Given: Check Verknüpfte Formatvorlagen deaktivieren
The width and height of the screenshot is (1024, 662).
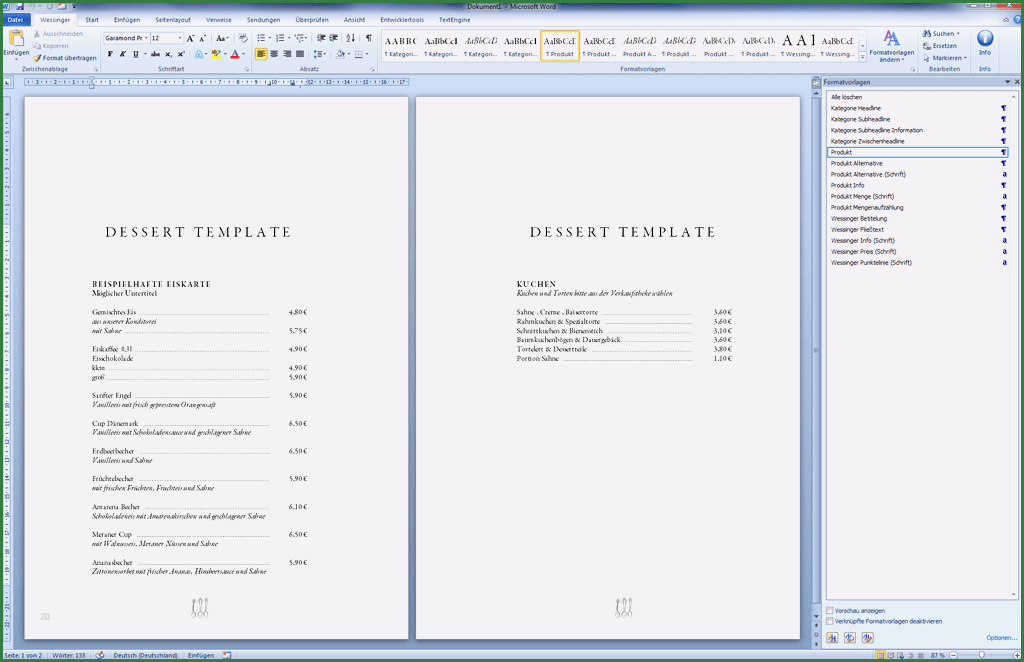Looking at the screenshot, I should pos(830,621).
